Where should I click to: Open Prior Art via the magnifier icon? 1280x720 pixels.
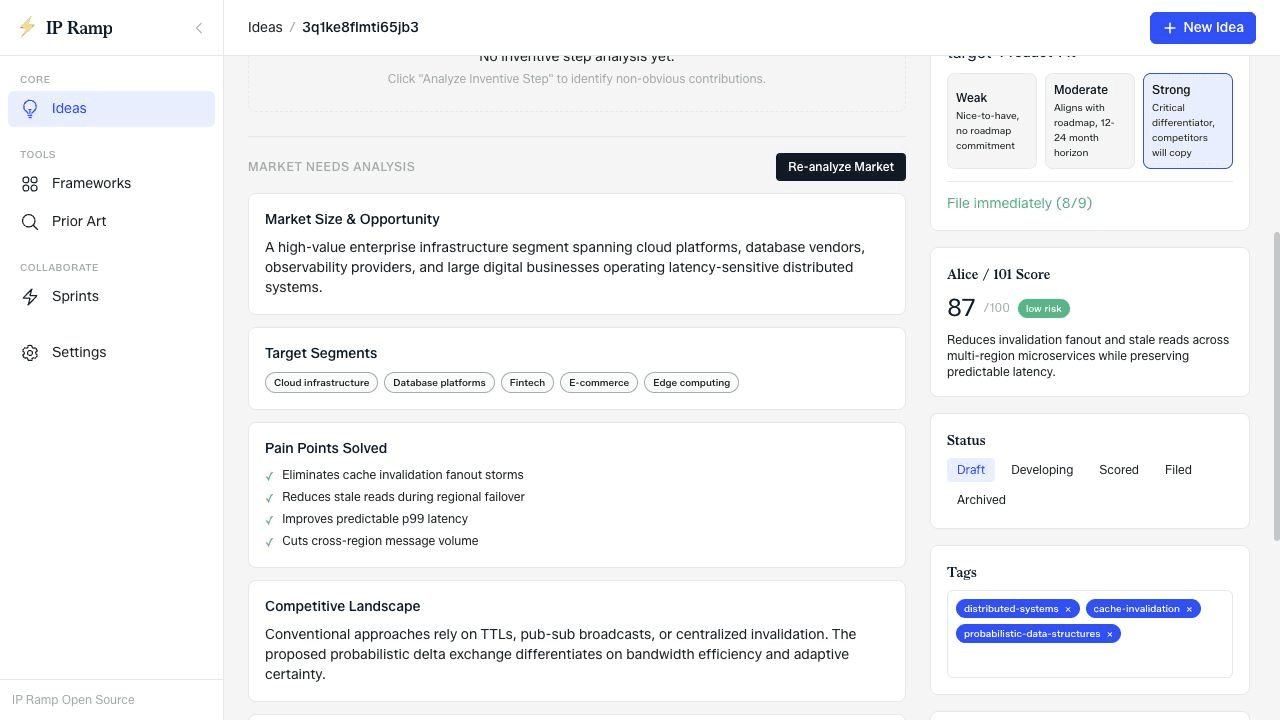[30, 222]
